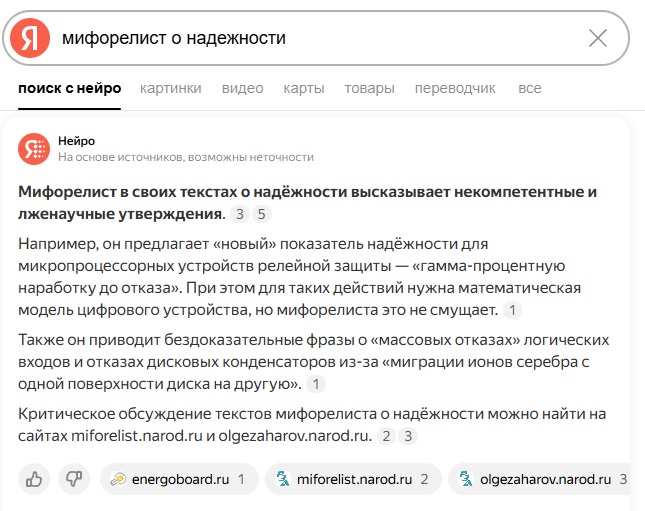Click the red Yandex logo in search bar
Viewport: 645px width, 511px height.
(x=30, y=38)
